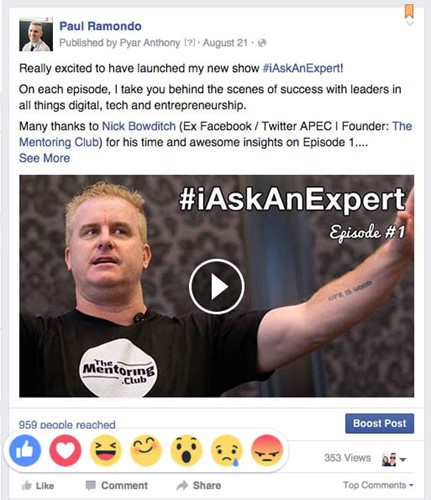Select the blue thumbs-up Like reaction
The width and height of the screenshot is (431, 500).
(x=25, y=451)
